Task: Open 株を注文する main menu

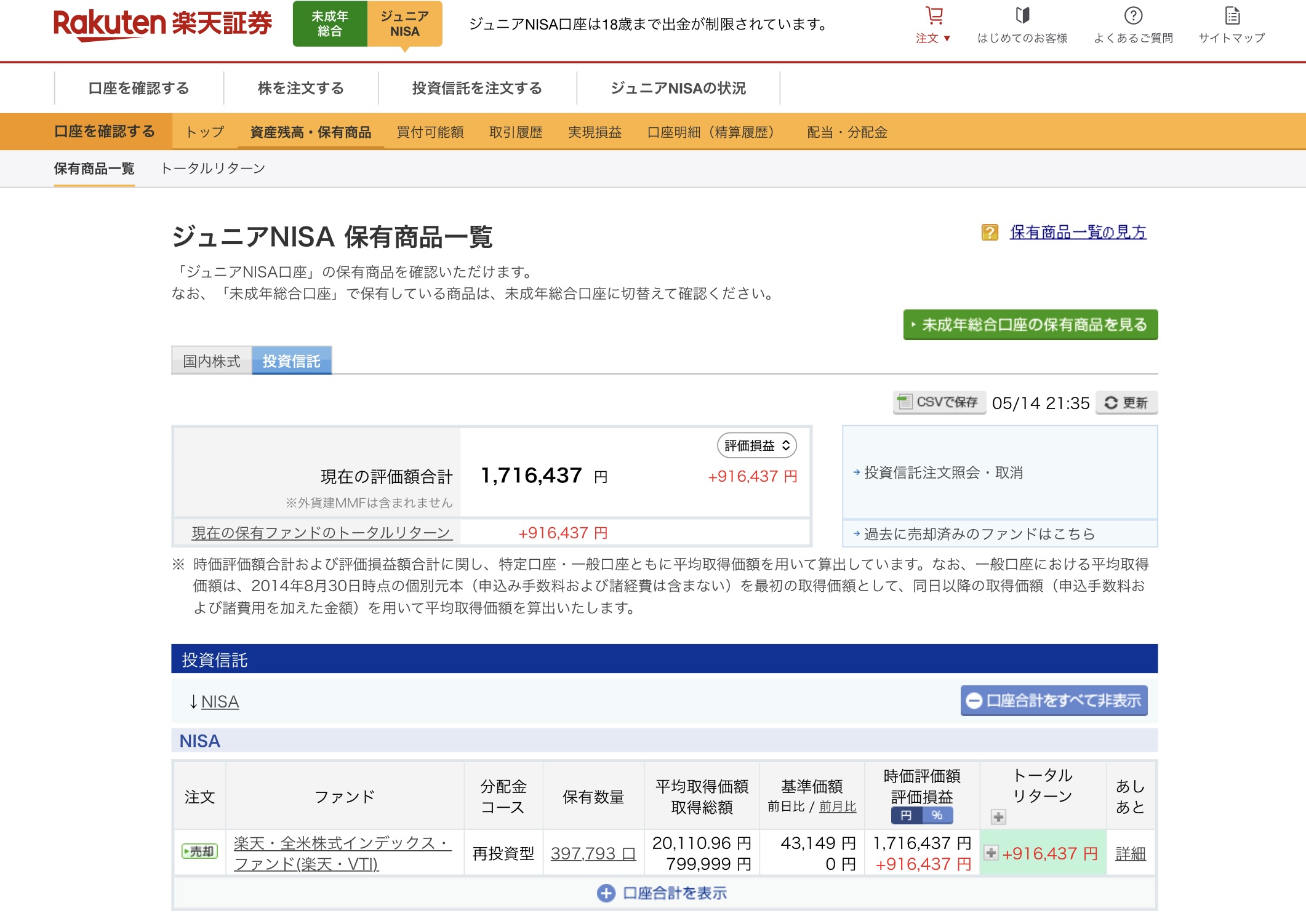Action: 301,88
